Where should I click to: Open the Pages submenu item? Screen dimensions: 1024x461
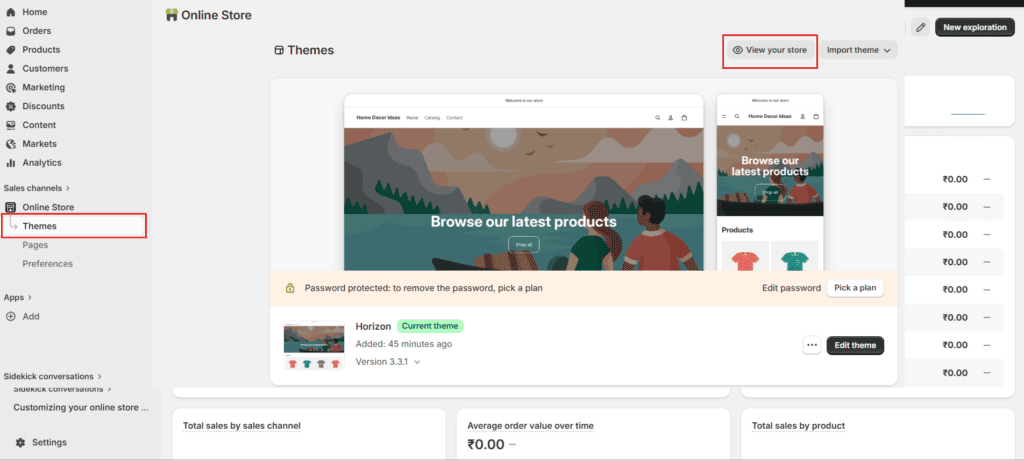(35, 245)
